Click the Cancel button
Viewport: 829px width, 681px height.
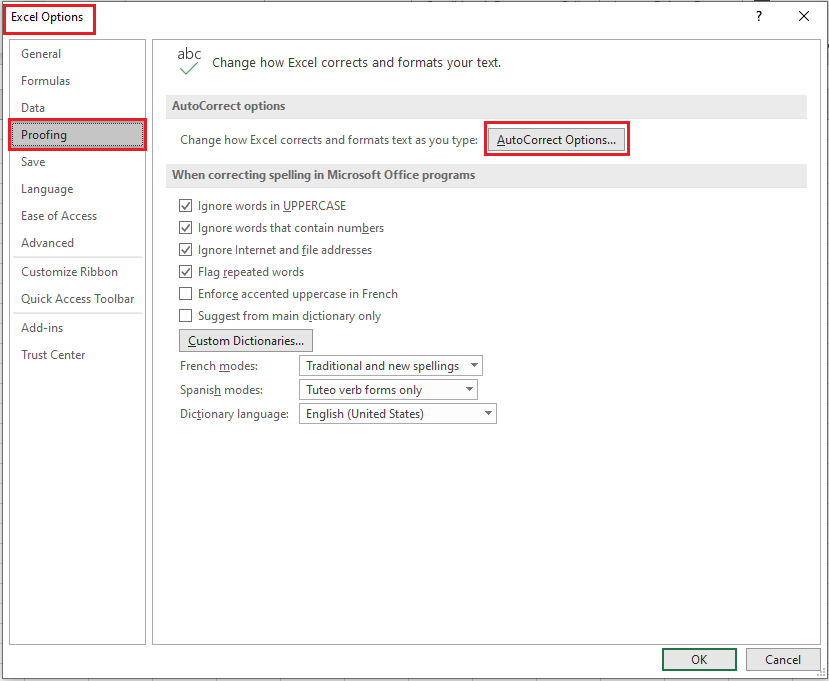pyautogui.click(x=783, y=659)
